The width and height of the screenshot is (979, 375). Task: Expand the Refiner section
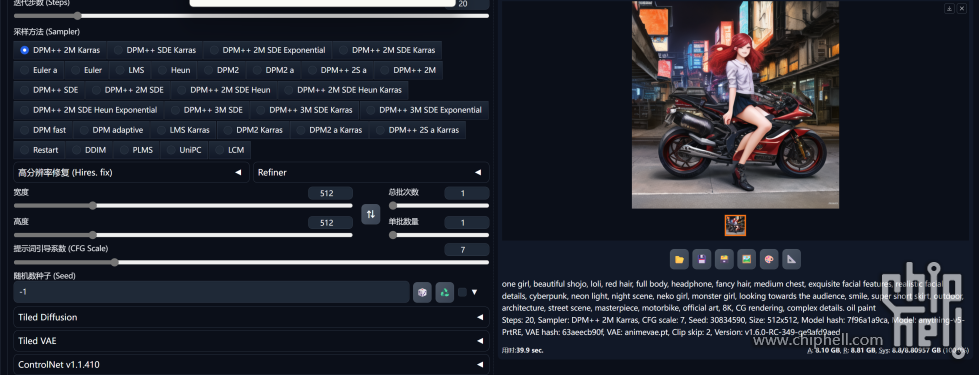click(371, 172)
